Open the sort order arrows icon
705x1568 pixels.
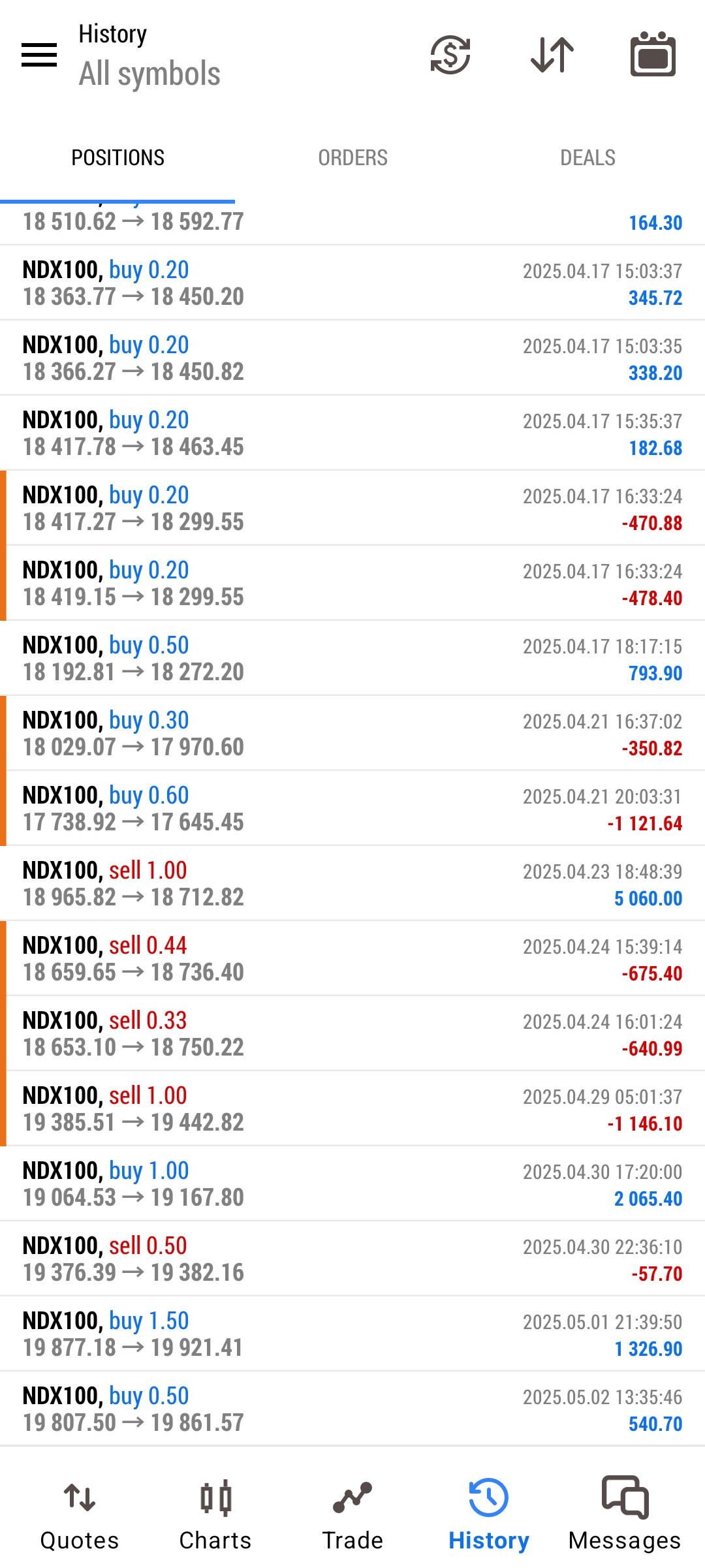pyautogui.click(x=552, y=54)
